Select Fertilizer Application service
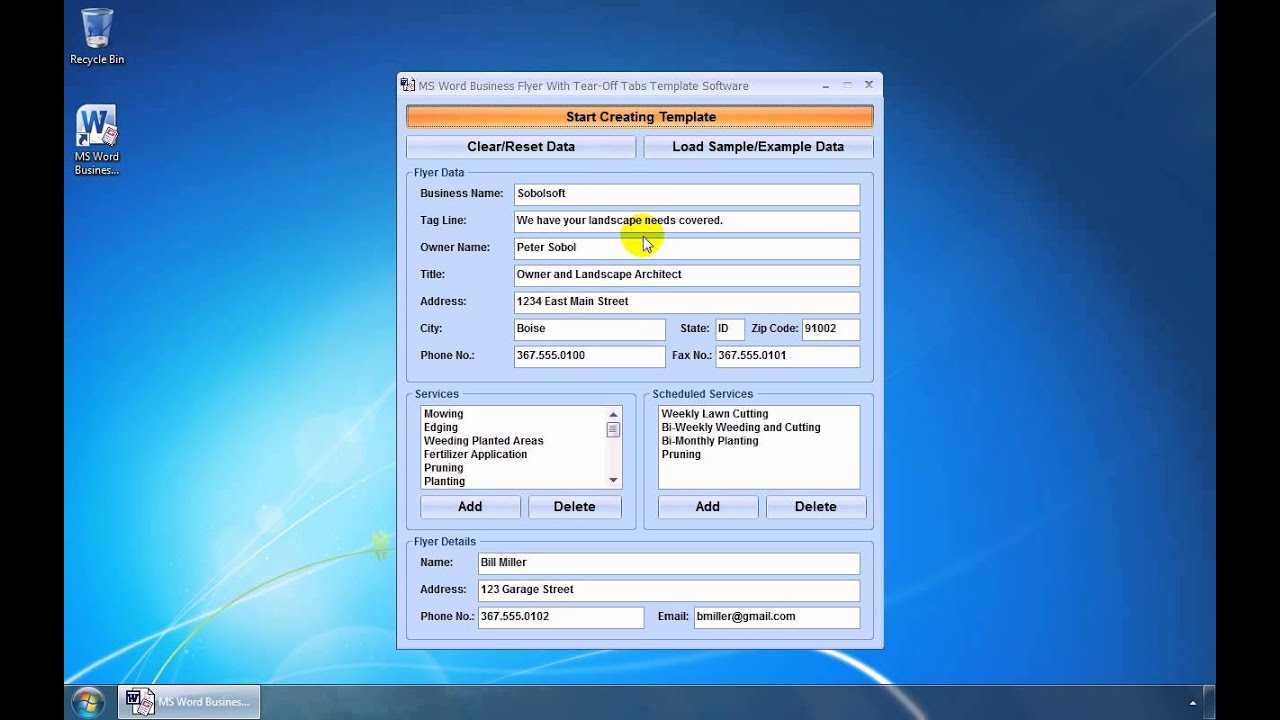Screen dimensions: 1280x720 [x=475, y=455]
